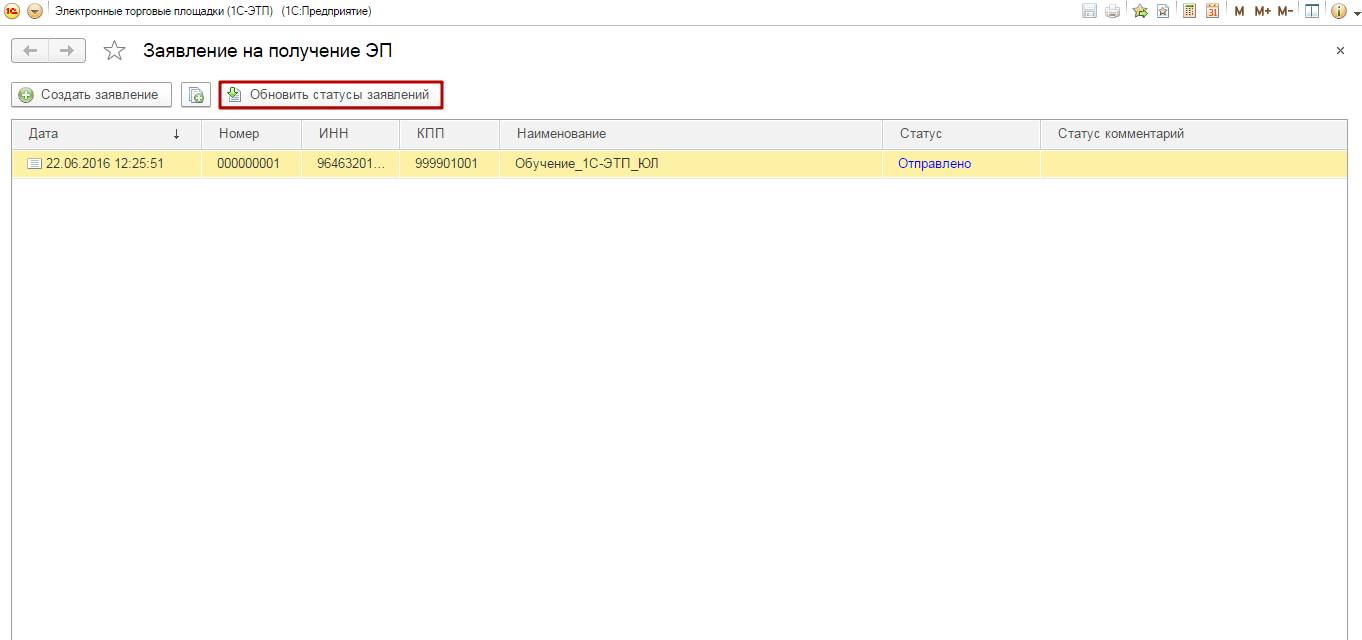The height and width of the screenshot is (640, 1362).
Task: Click the Save diskette icon
Action: click(x=1090, y=11)
